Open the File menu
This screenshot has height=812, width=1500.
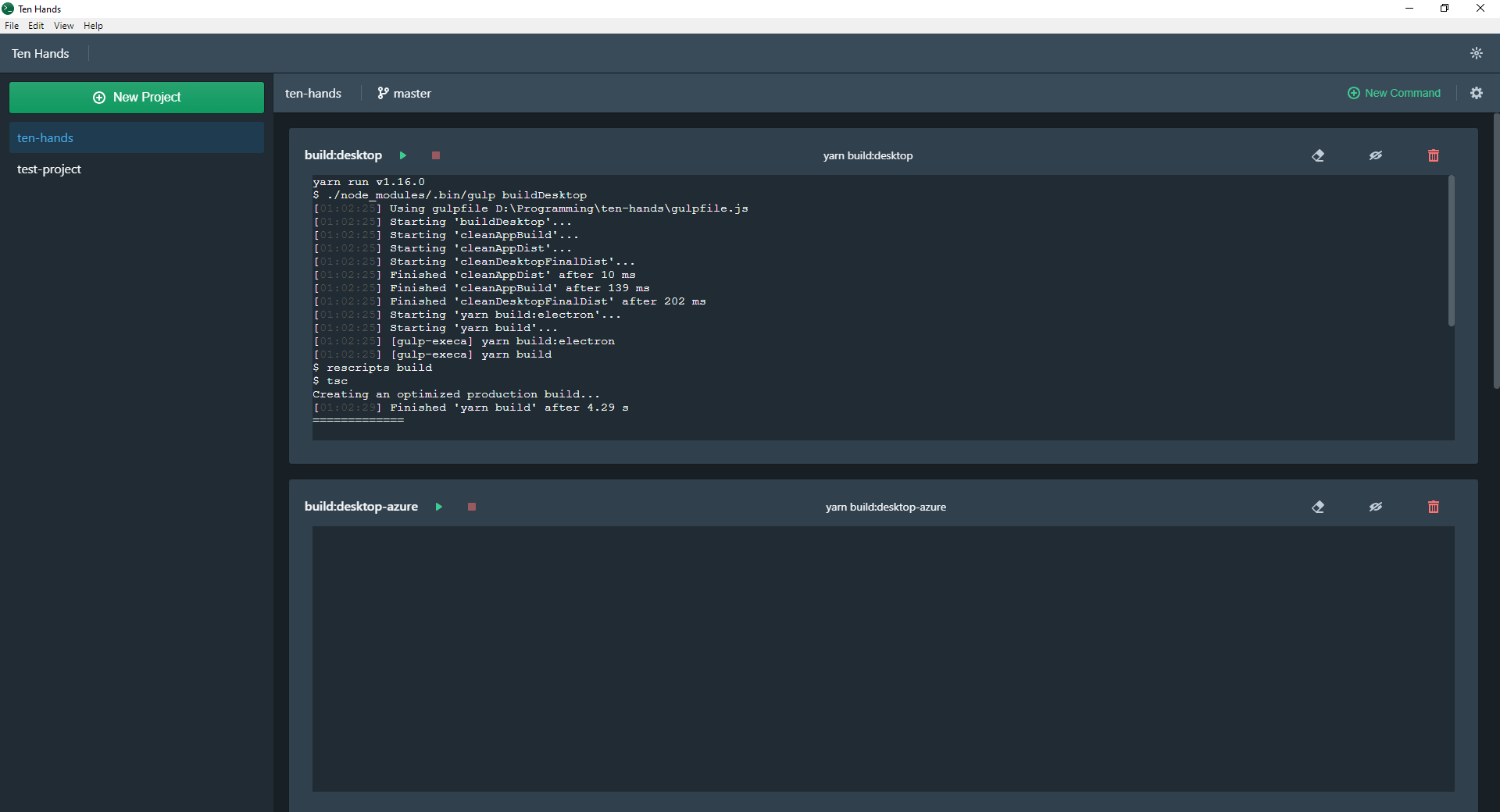pos(12,26)
